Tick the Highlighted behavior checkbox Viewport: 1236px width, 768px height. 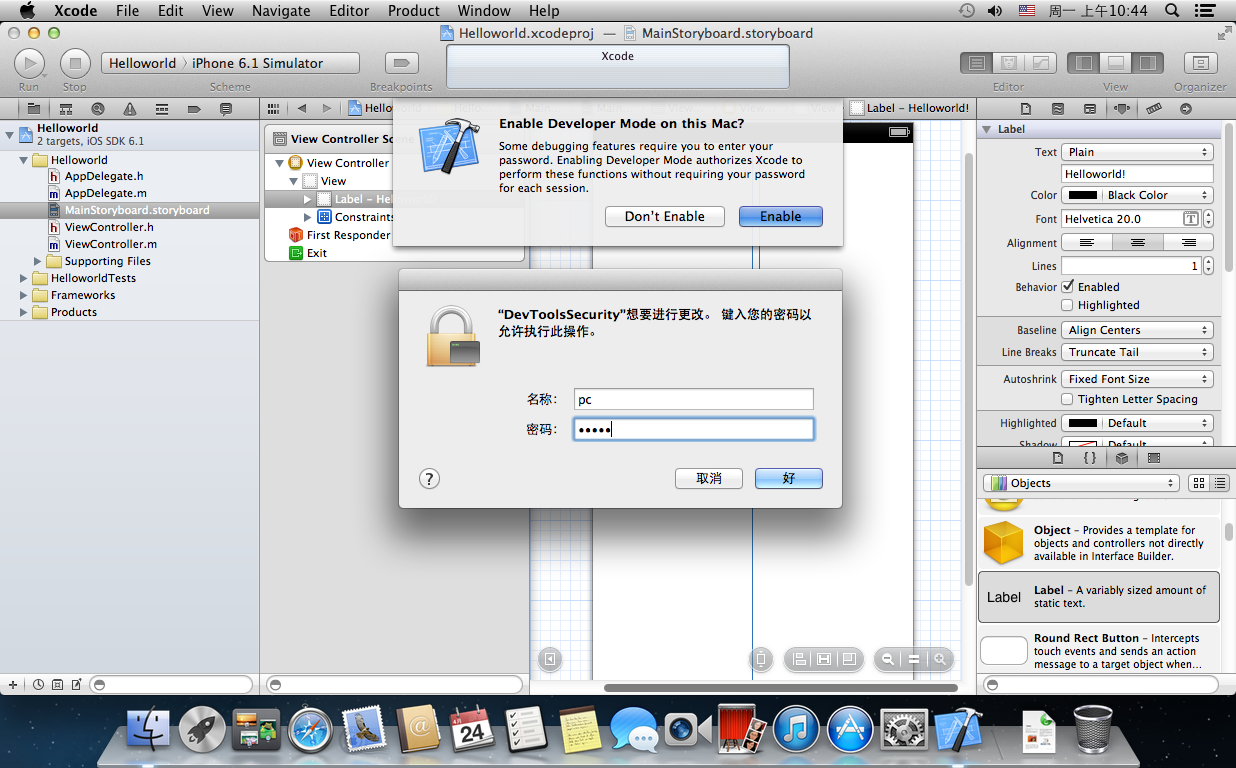[x=1068, y=305]
